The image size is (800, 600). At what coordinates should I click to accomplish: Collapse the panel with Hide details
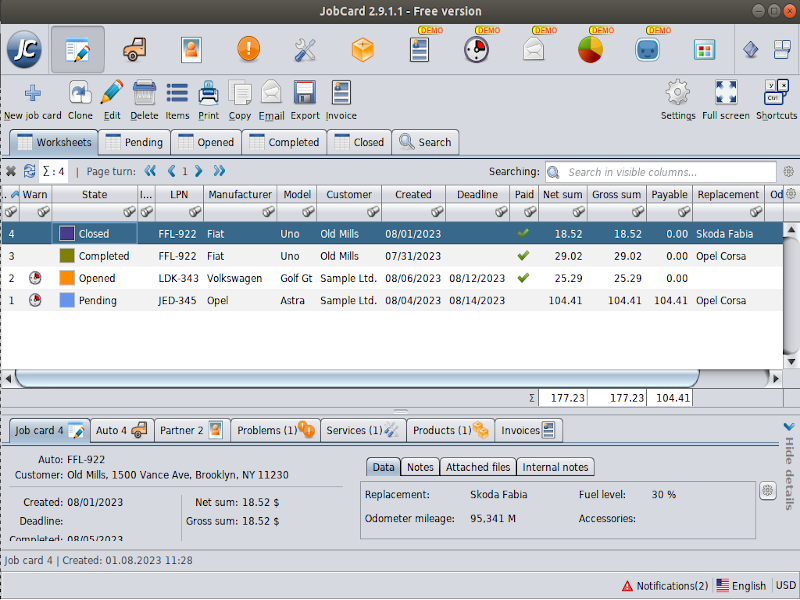[x=789, y=466]
